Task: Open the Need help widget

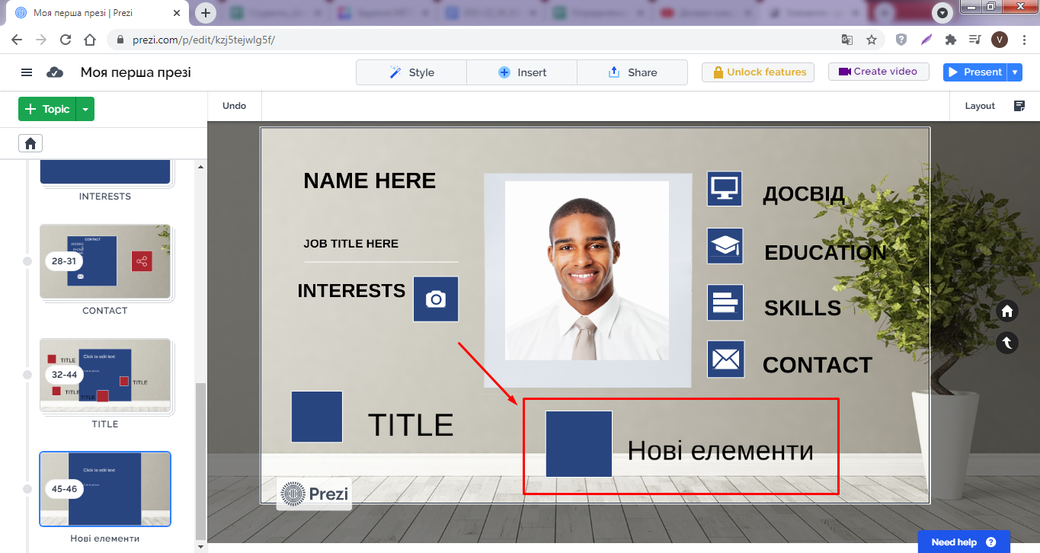Action: (x=964, y=542)
